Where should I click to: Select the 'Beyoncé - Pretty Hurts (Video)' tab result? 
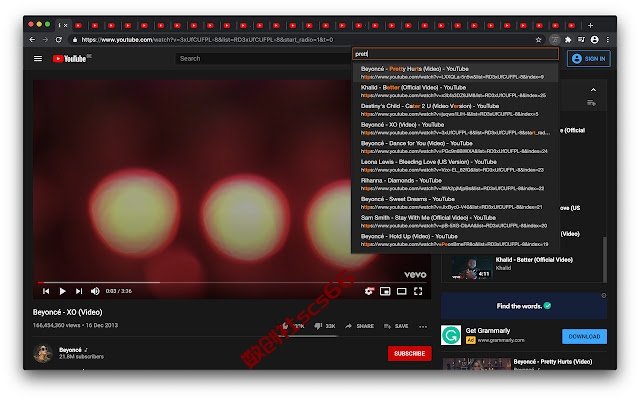(x=455, y=72)
